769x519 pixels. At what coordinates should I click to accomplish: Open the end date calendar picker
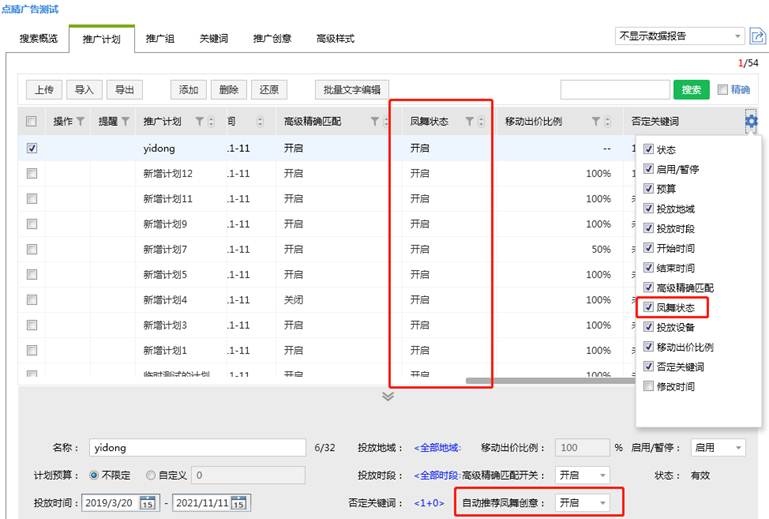pos(241,502)
